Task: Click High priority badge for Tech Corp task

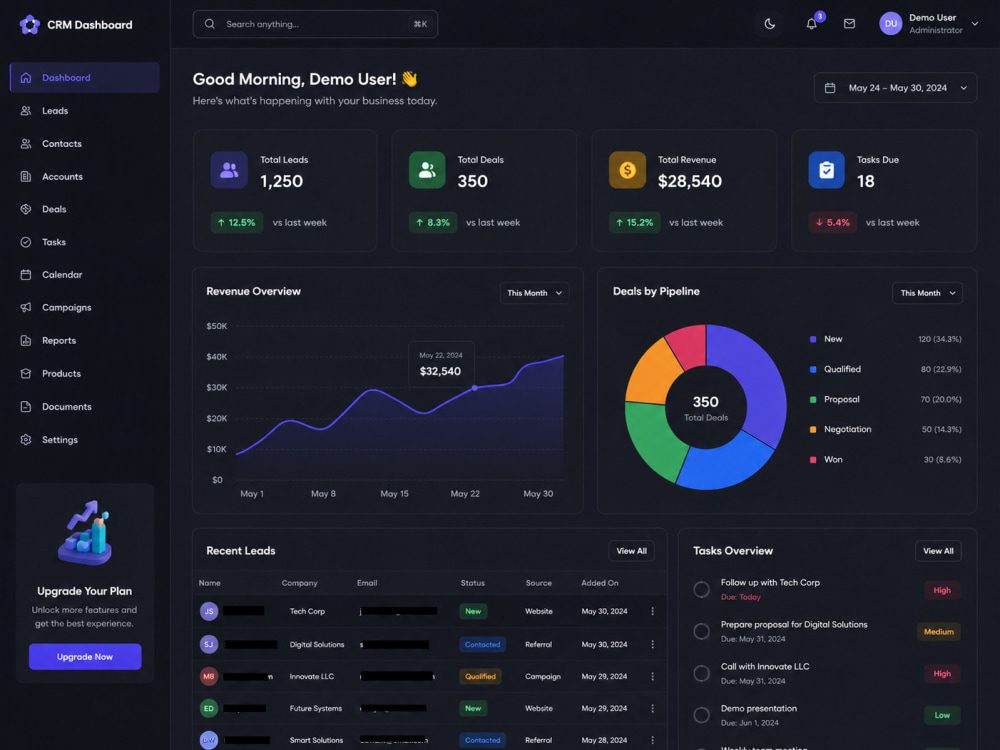Action: tap(942, 590)
